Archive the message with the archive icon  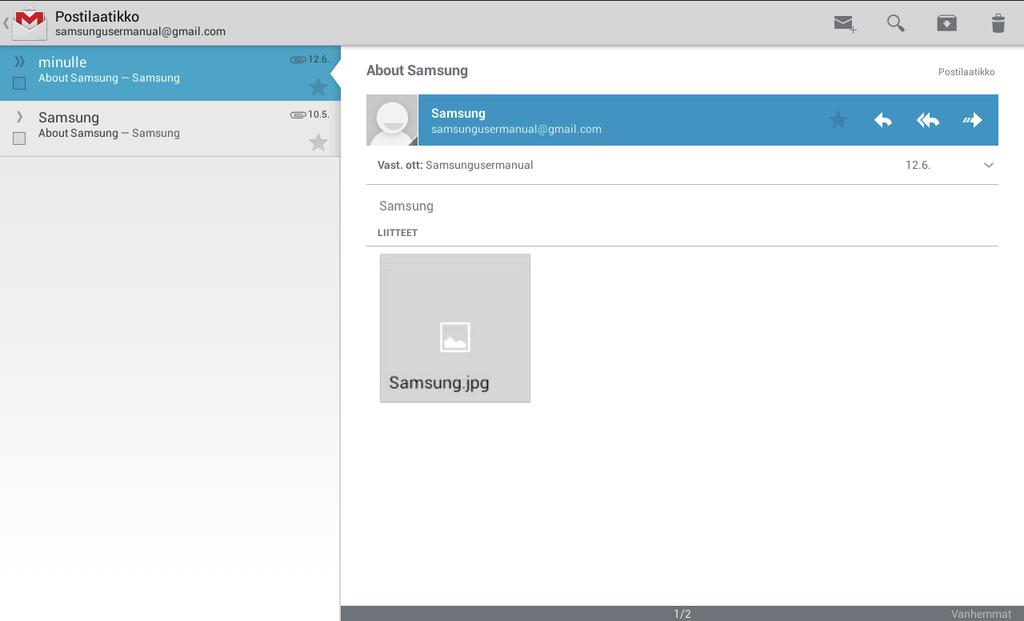point(946,23)
